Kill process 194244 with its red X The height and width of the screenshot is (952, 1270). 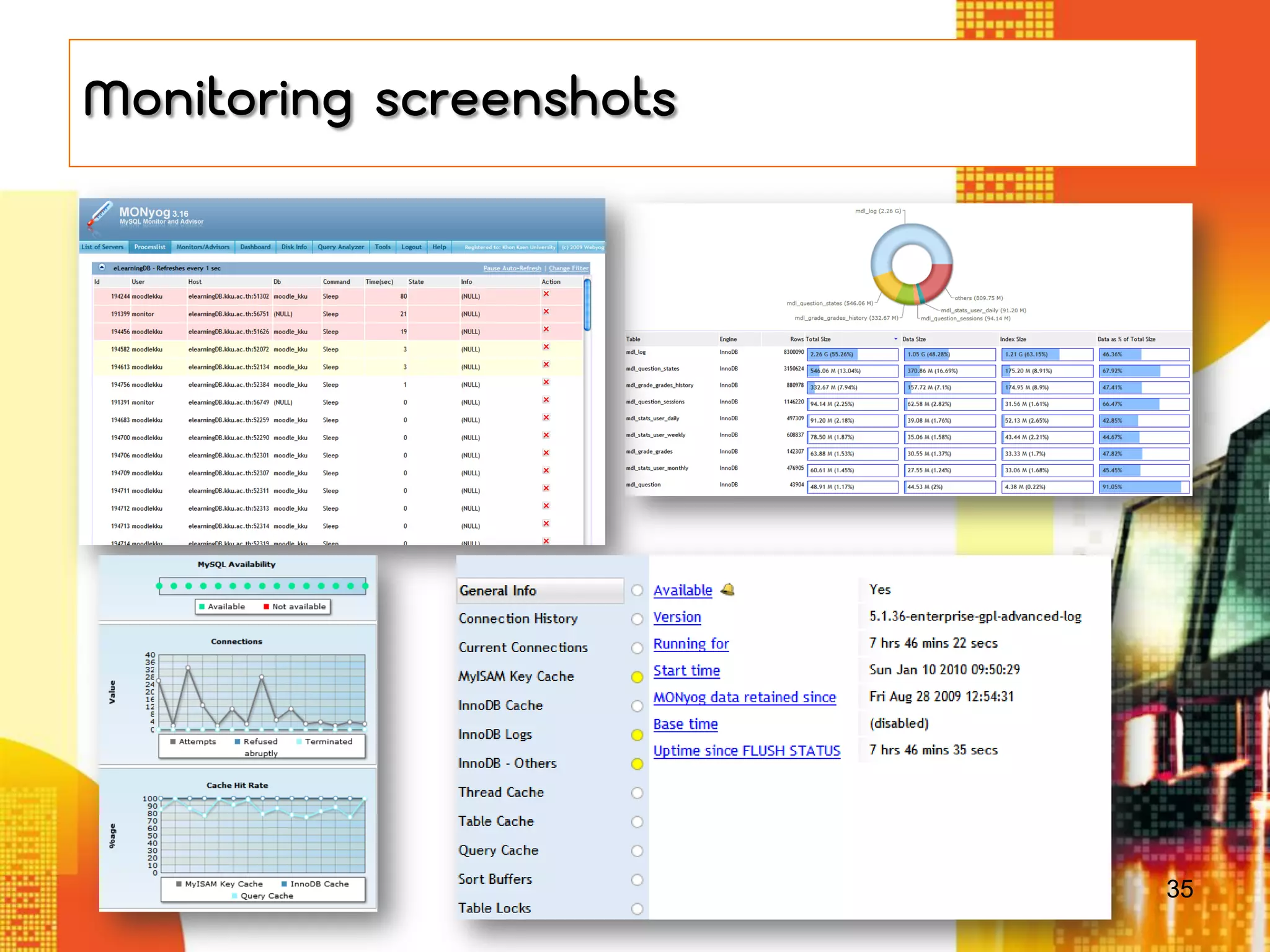click(546, 294)
